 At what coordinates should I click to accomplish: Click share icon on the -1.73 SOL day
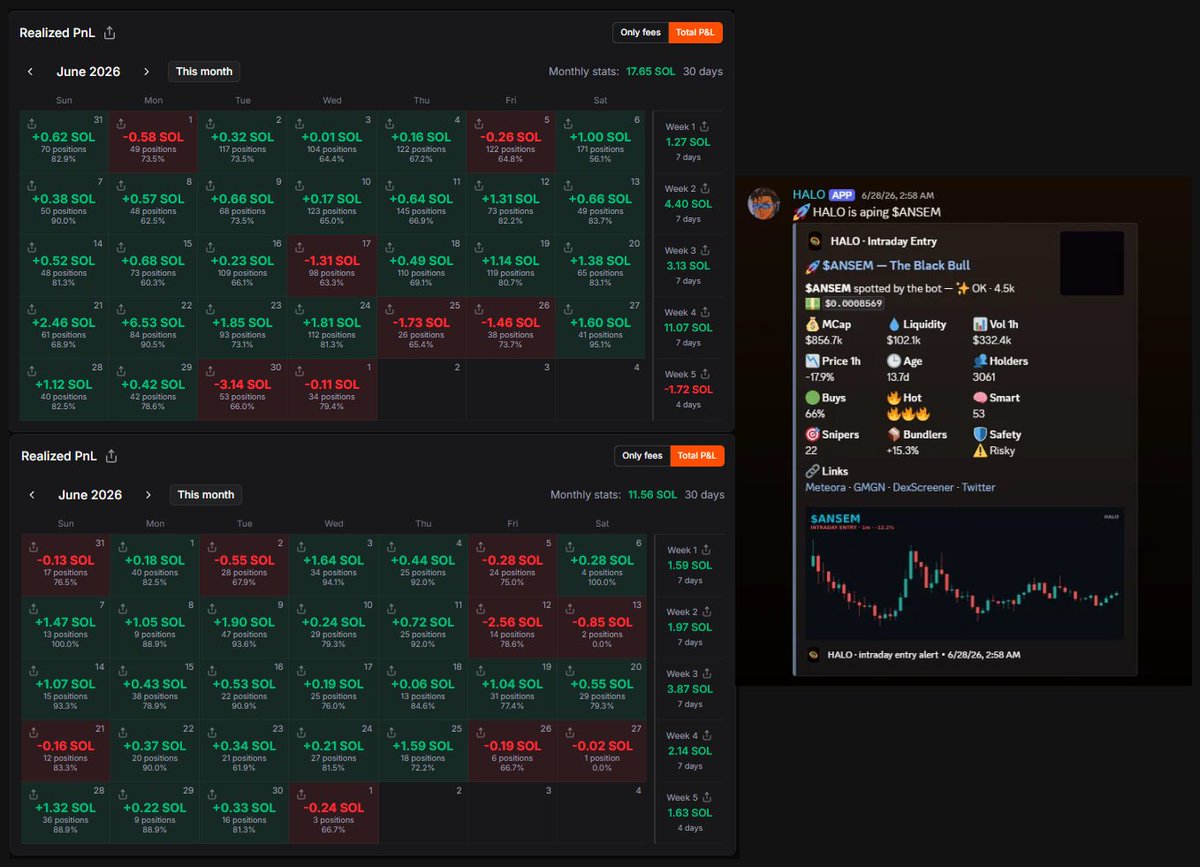coord(389,310)
